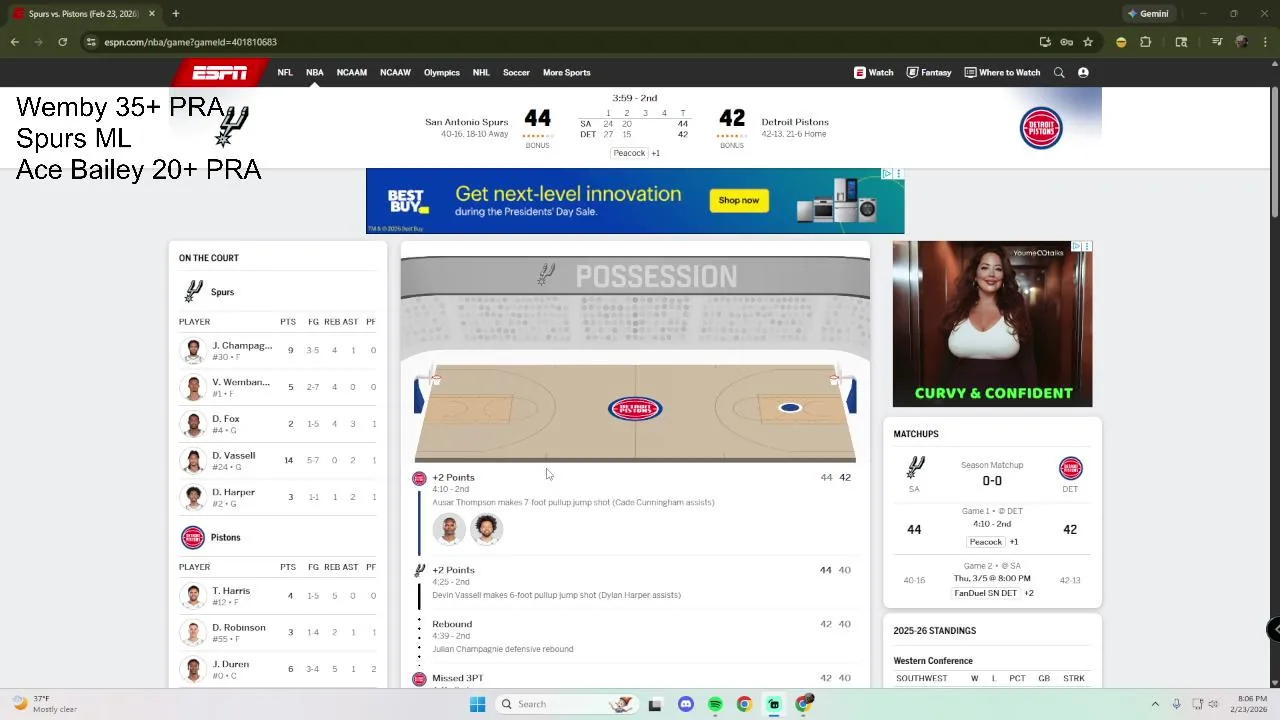The height and width of the screenshot is (720, 1280).
Task: Click the Devin Vassell pullup jump shot play
Action: pos(556,595)
